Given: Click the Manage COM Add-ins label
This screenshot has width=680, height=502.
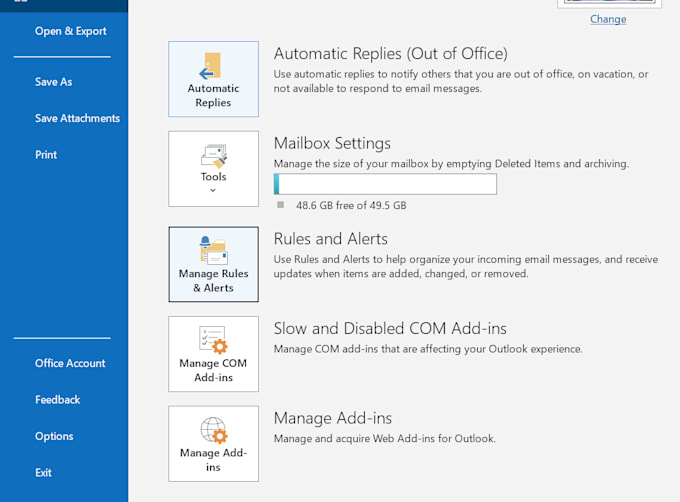Looking at the screenshot, I should click(213, 370).
